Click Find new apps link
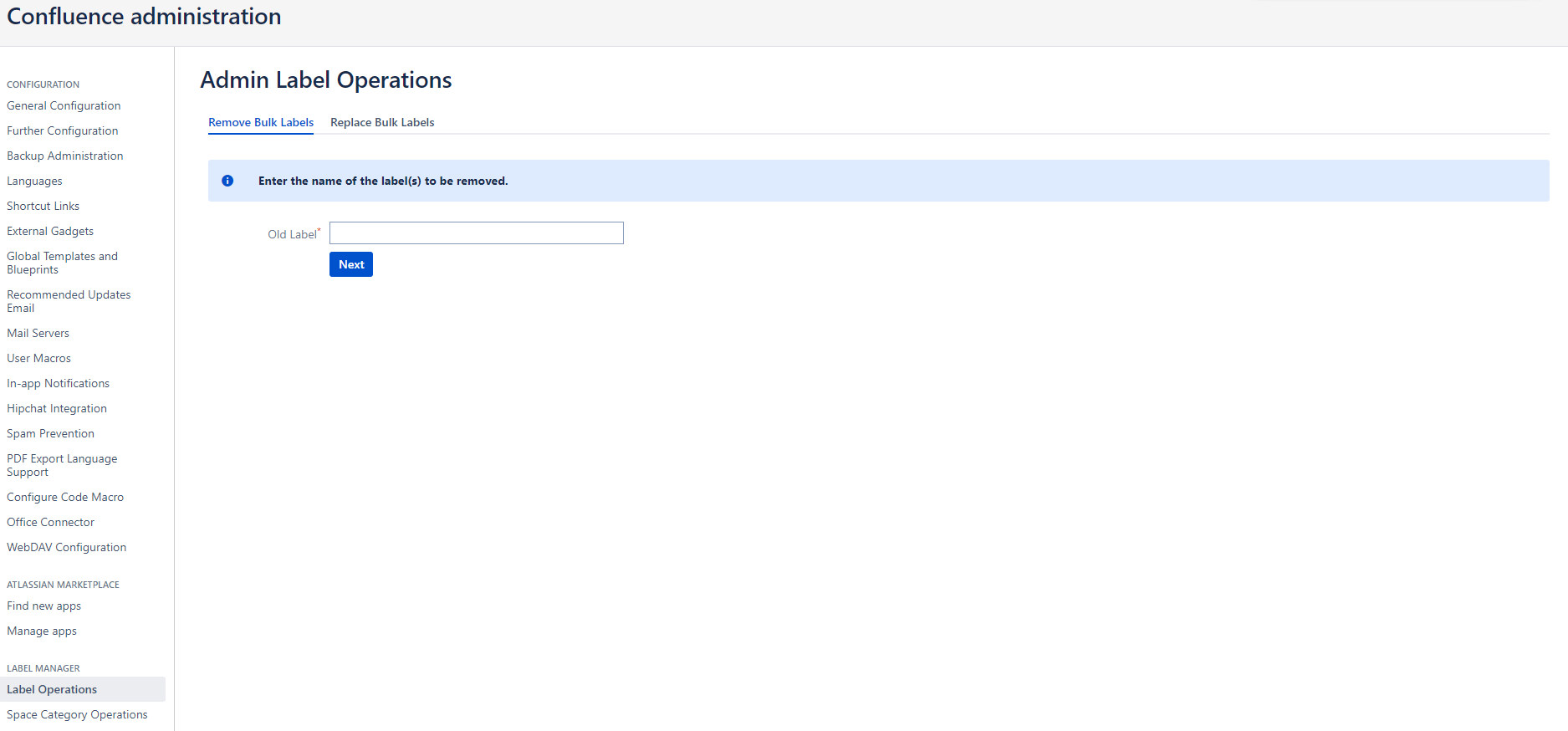This screenshot has width=1568, height=731. click(44, 606)
